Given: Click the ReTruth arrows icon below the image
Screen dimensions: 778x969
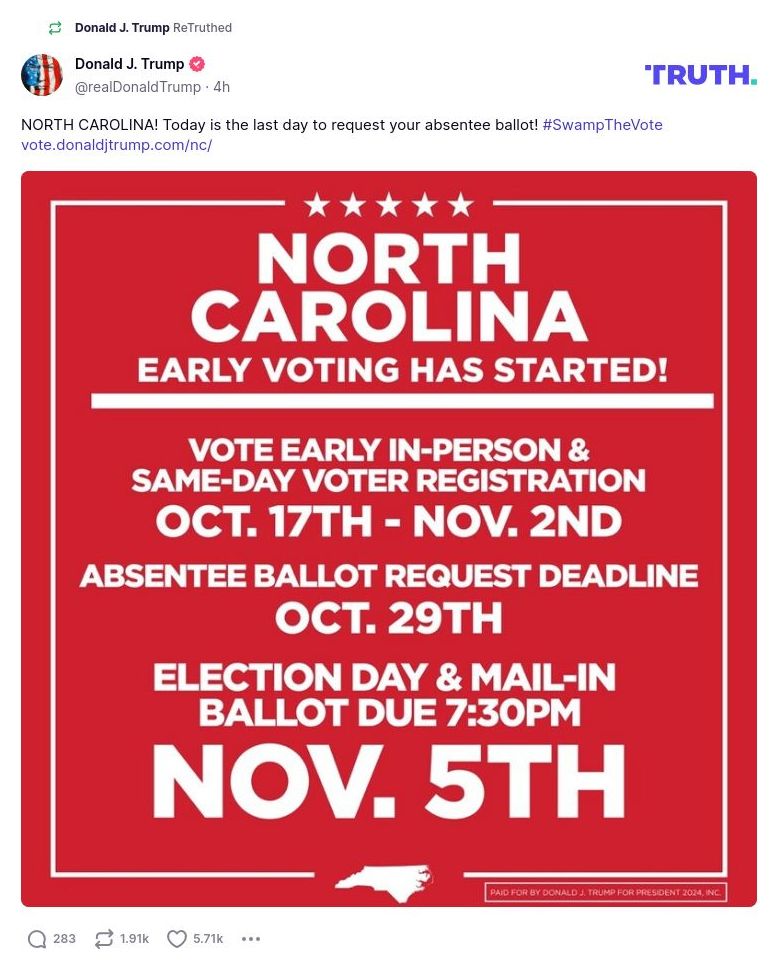Looking at the screenshot, I should click(x=104, y=939).
